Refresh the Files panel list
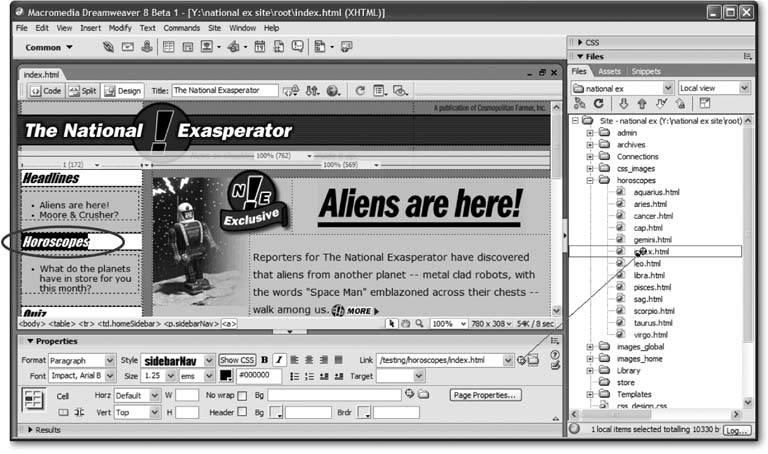The width and height of the screenshot is (768, 454). [599, 103]
